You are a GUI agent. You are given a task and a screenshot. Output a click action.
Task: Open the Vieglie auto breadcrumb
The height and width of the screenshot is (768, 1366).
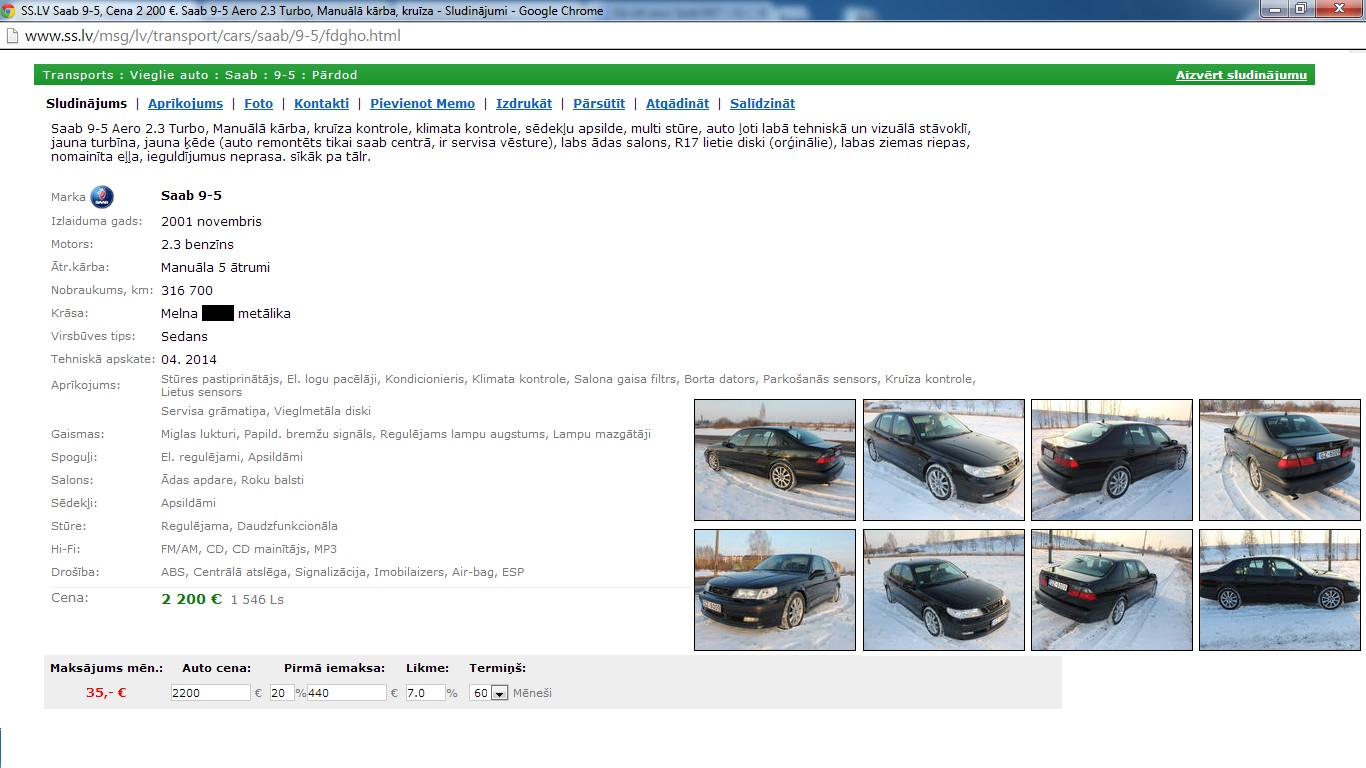click(x=167, y=75)
